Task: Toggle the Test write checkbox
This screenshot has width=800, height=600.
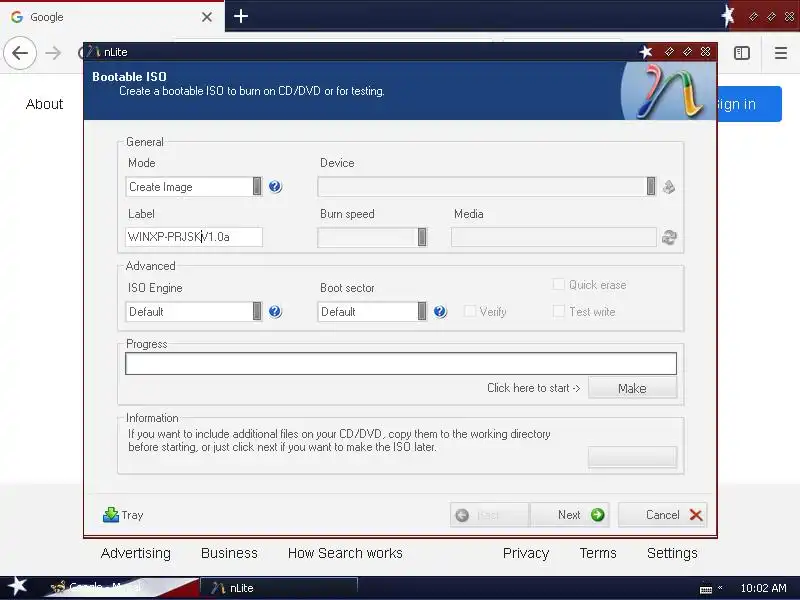Action: click(x=559, y=311)
